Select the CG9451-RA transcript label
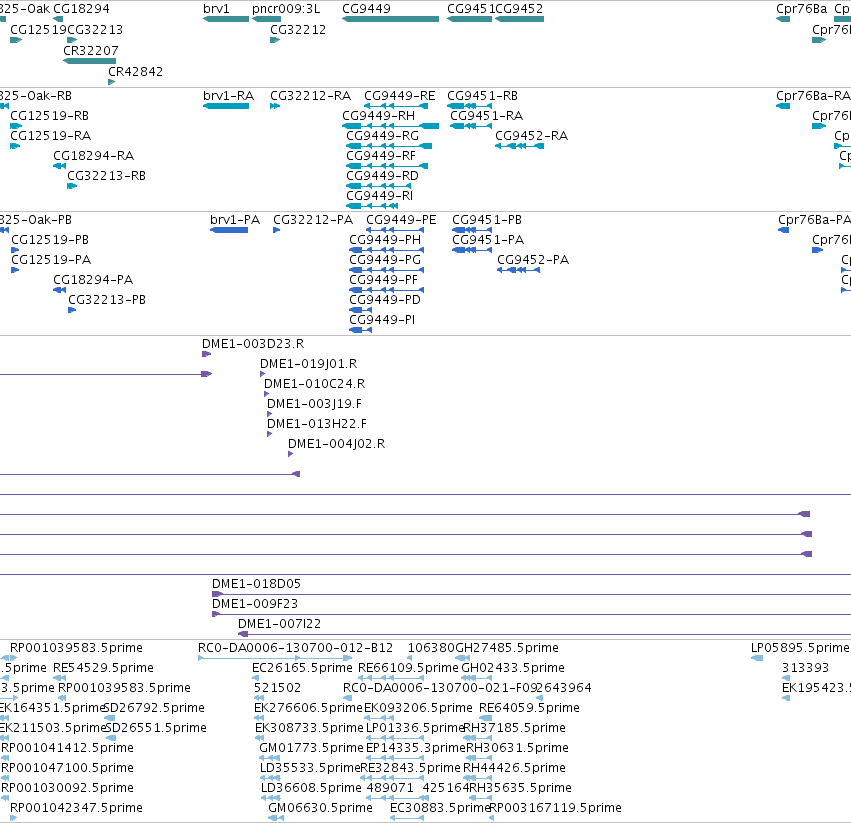 tap(487, 116)
